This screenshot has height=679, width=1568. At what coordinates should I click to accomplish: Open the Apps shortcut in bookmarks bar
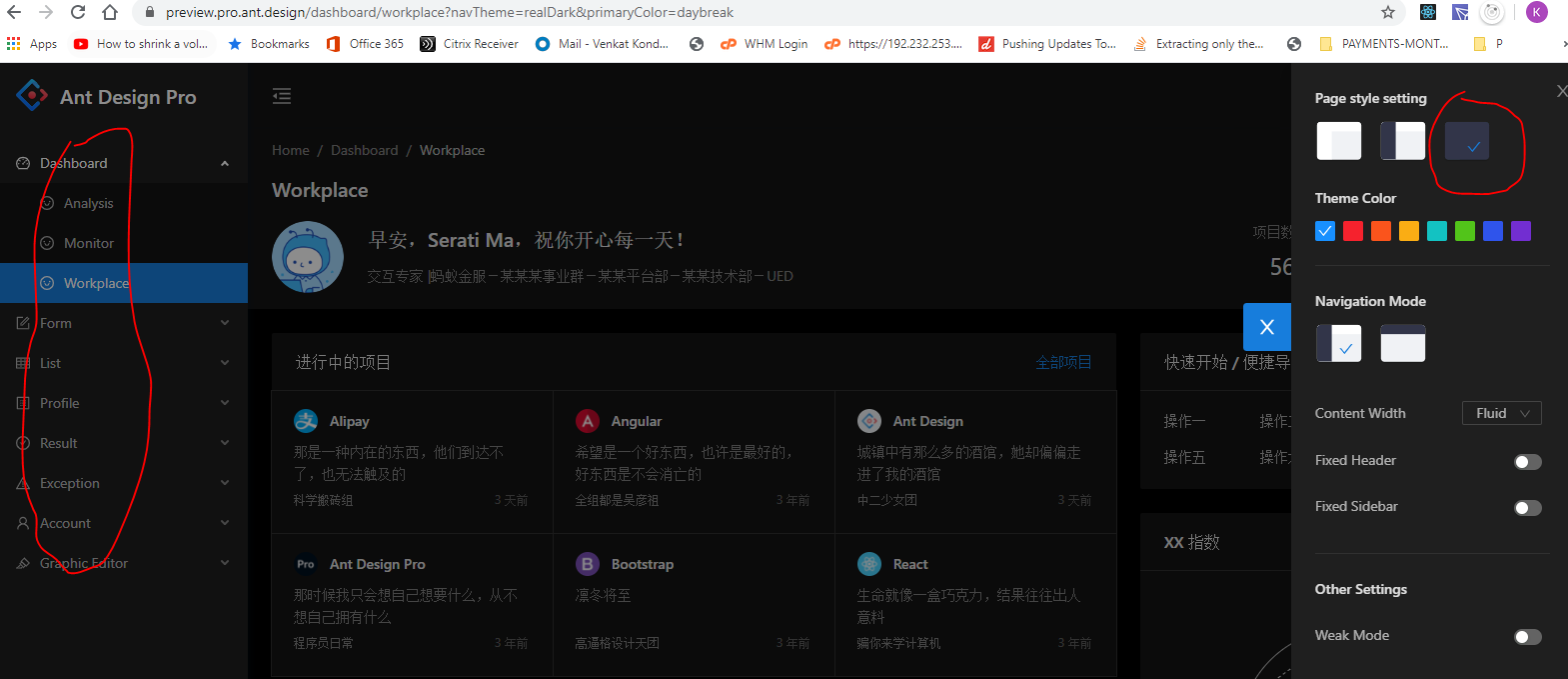tap(32, 44)
